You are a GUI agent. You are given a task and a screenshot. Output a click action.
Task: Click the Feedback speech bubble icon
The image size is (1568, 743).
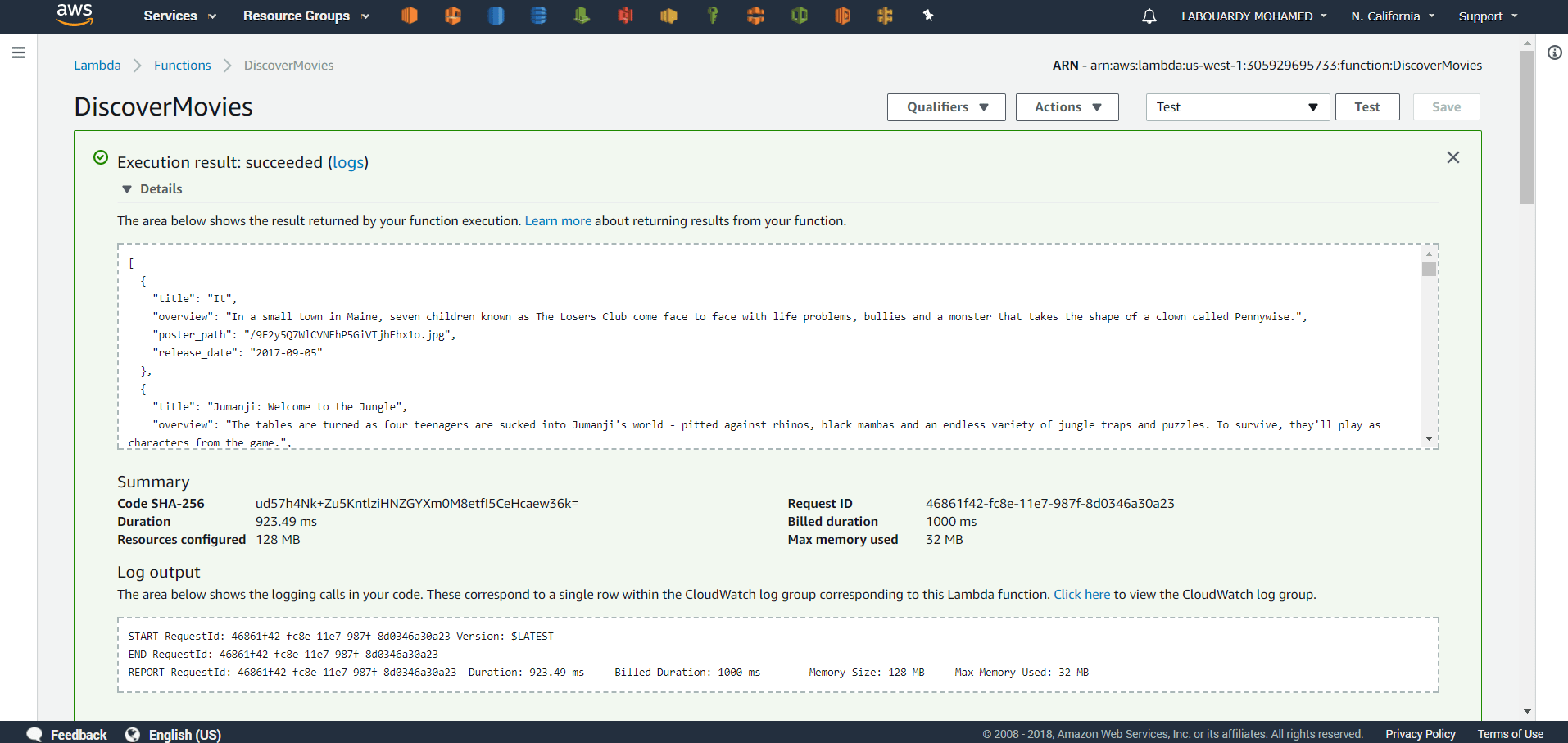pyautogui.click(x=34, y=734)
